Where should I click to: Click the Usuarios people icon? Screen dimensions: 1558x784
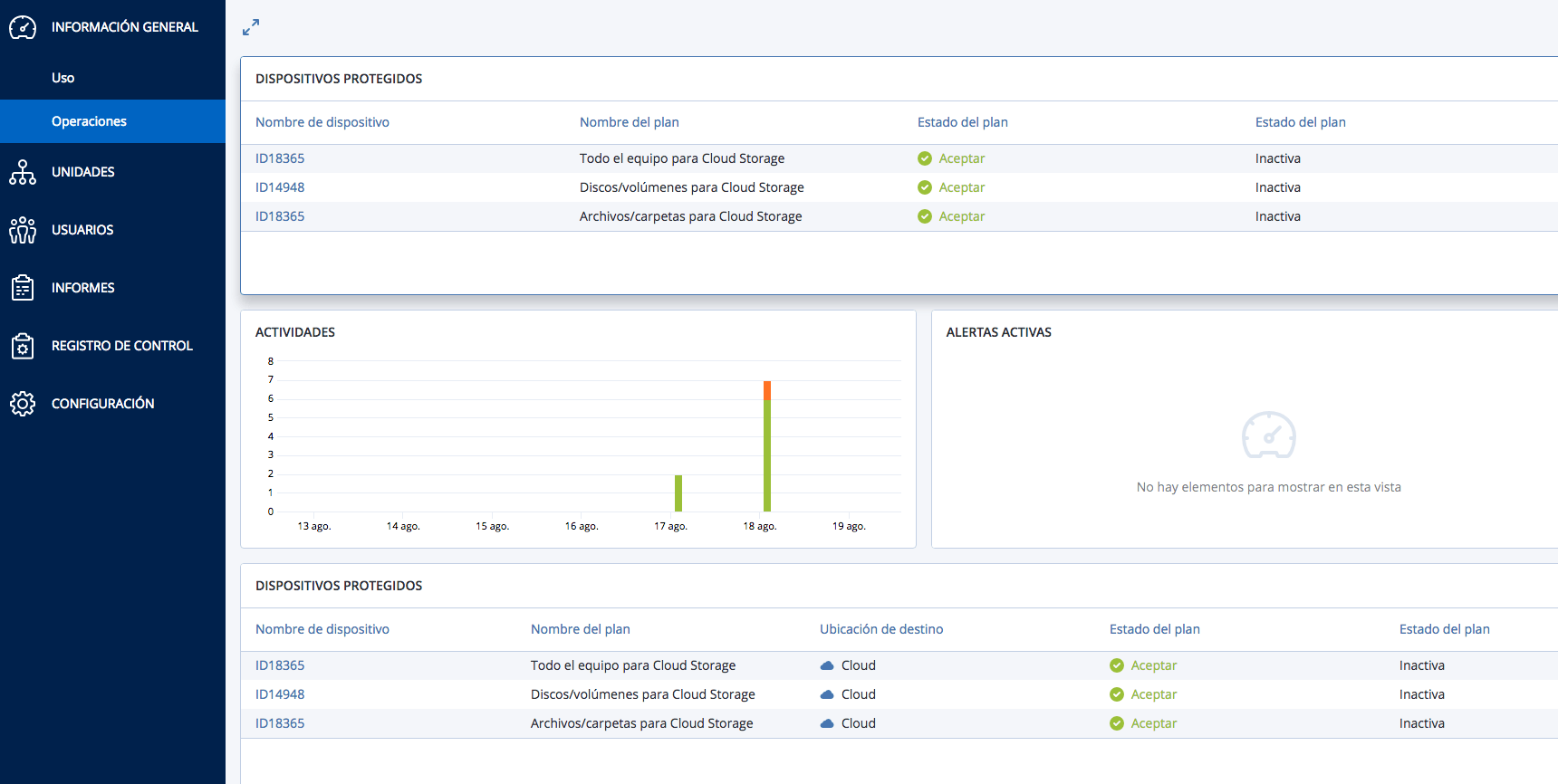click(23, 230)
